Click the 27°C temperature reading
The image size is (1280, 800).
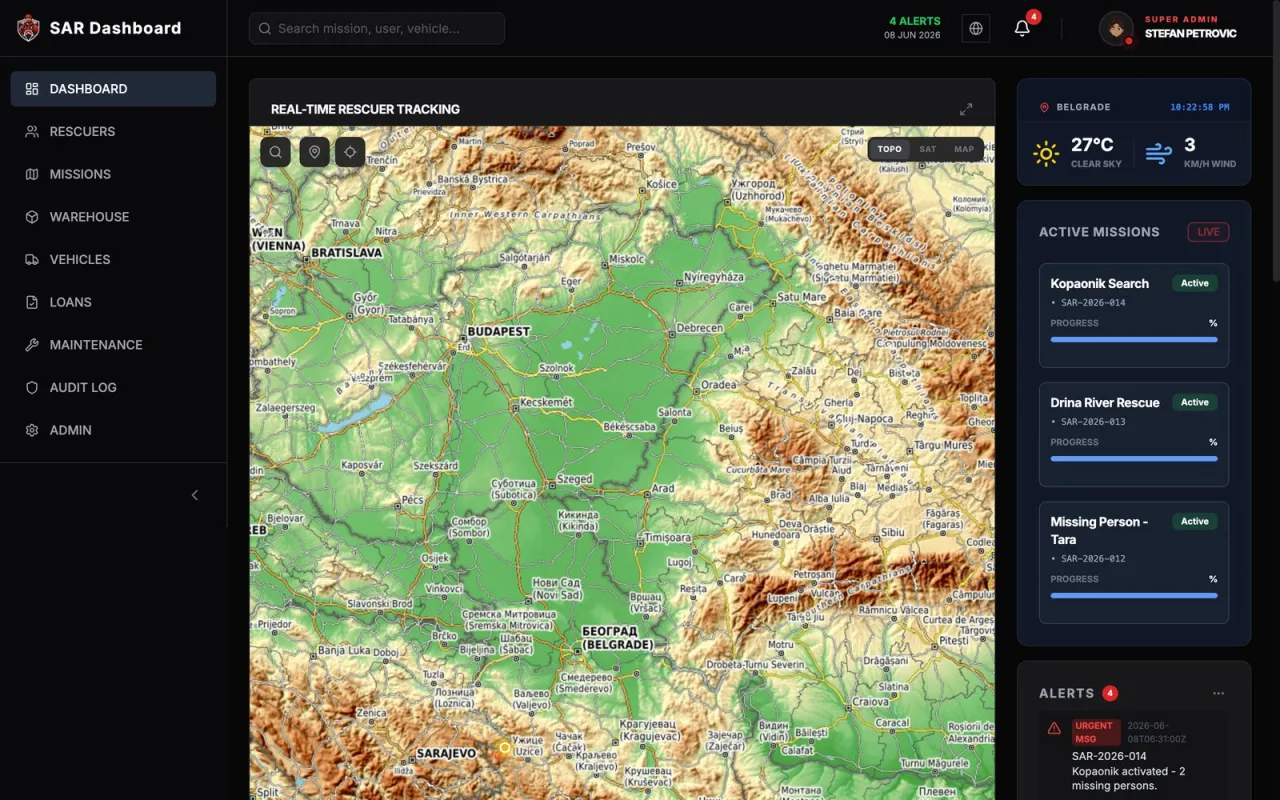pyautogui.click(x=1092, y=145)
